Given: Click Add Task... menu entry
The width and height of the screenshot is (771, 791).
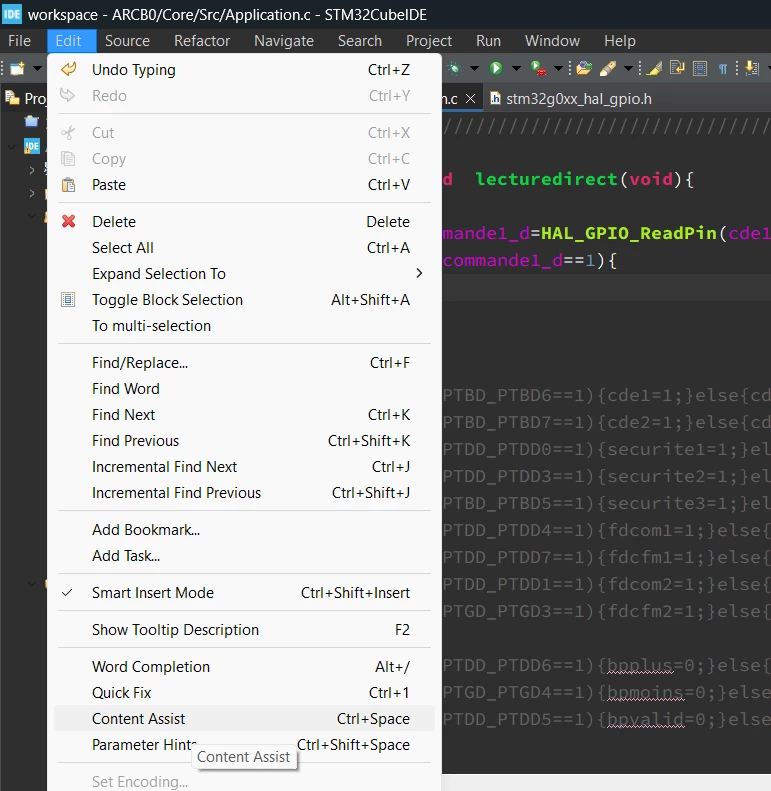Looking at the screenshot, I should point(244,556).
